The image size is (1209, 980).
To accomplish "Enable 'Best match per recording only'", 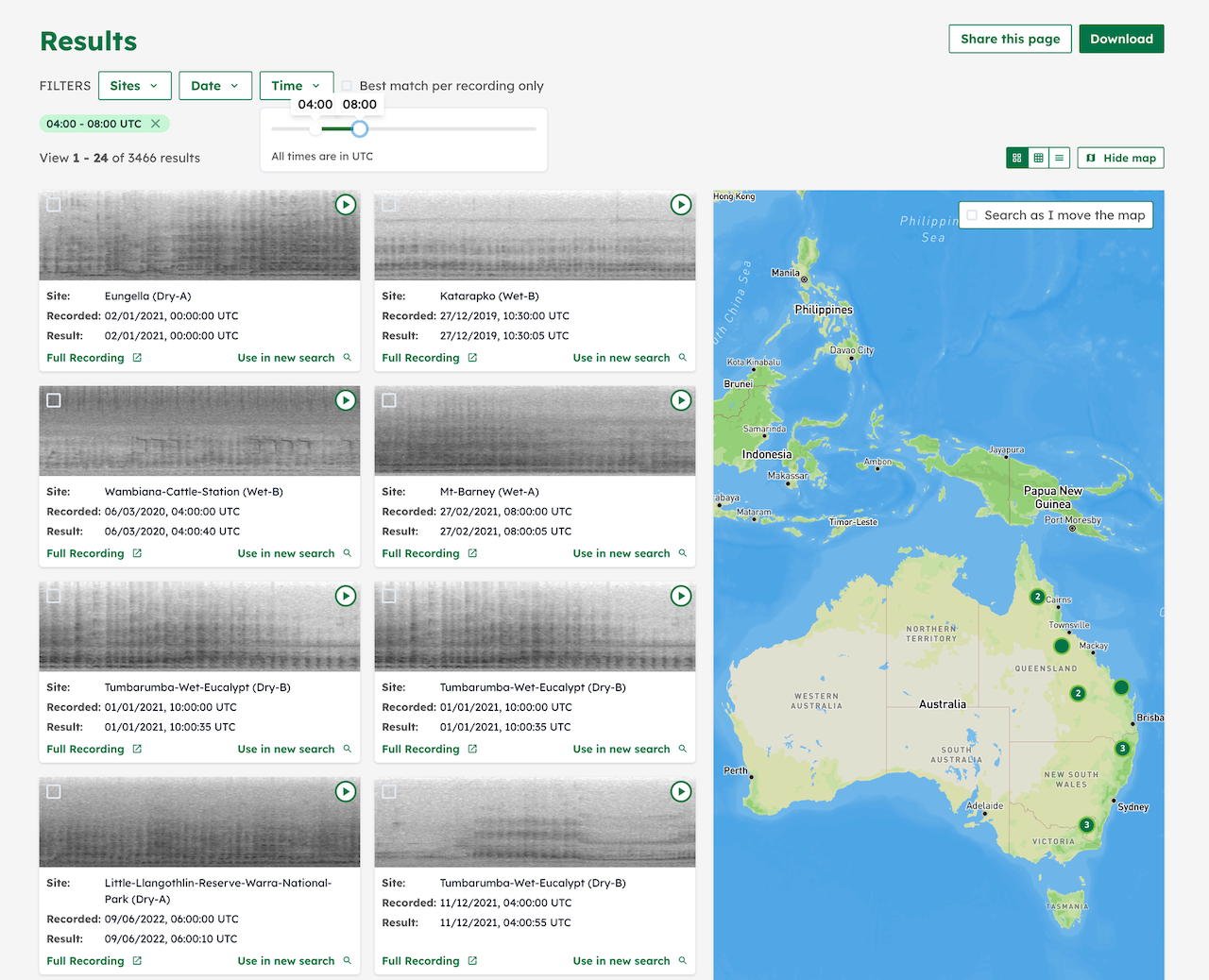I will pyautogui.click(x=348, y=86).
